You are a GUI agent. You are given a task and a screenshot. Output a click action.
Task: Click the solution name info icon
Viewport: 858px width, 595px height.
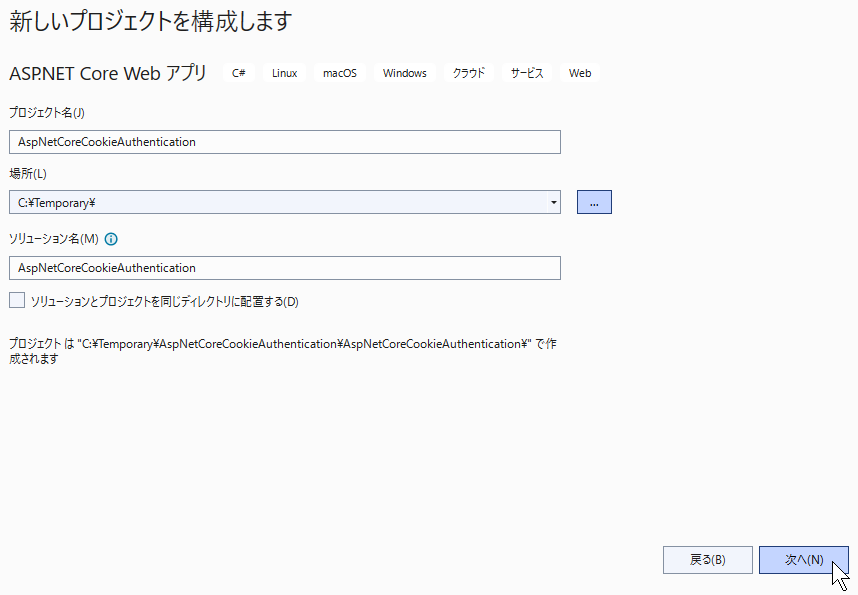pos(111,239)
